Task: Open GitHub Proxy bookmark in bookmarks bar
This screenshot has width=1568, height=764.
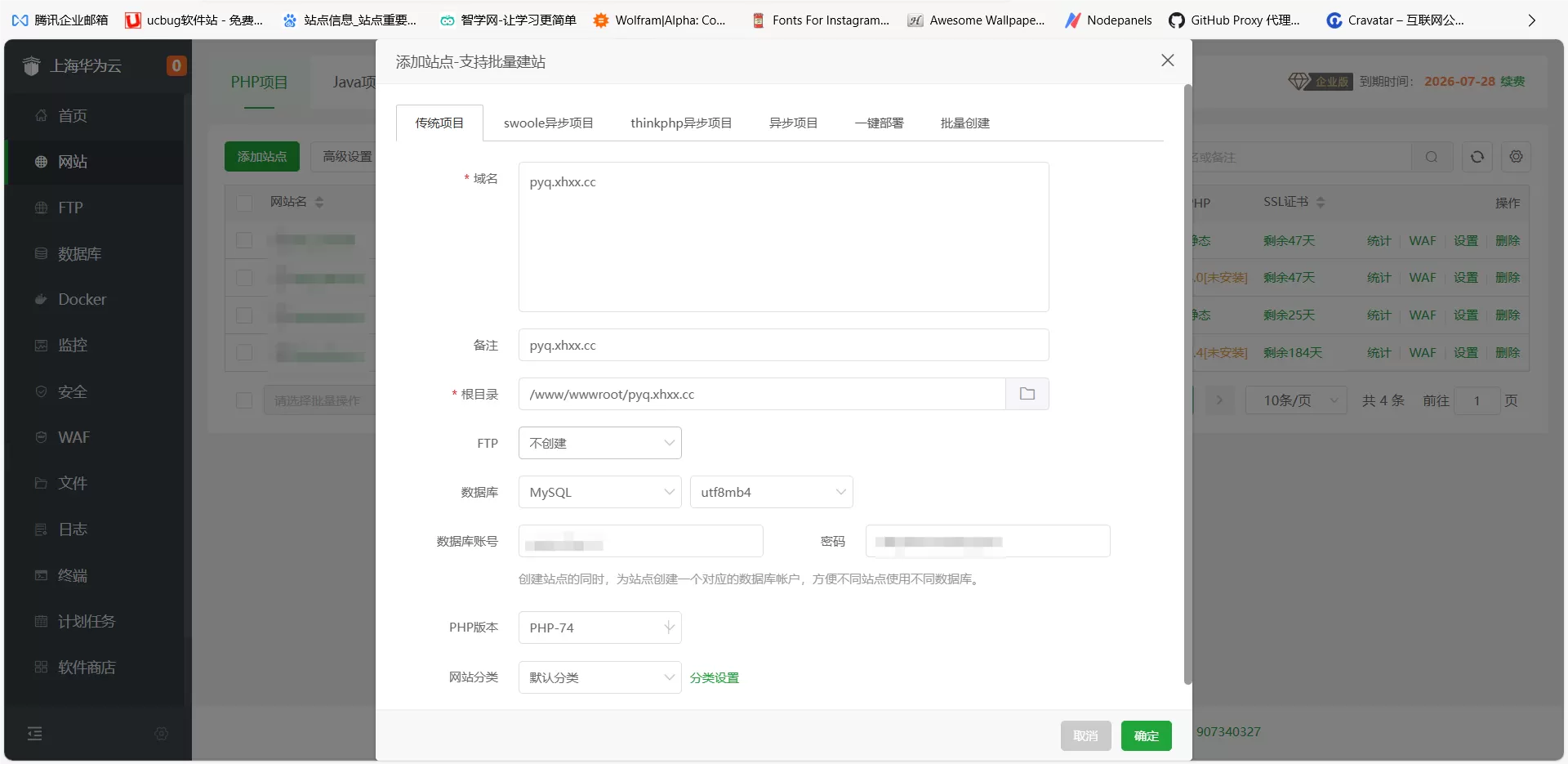Action: tap(1234, 20)
